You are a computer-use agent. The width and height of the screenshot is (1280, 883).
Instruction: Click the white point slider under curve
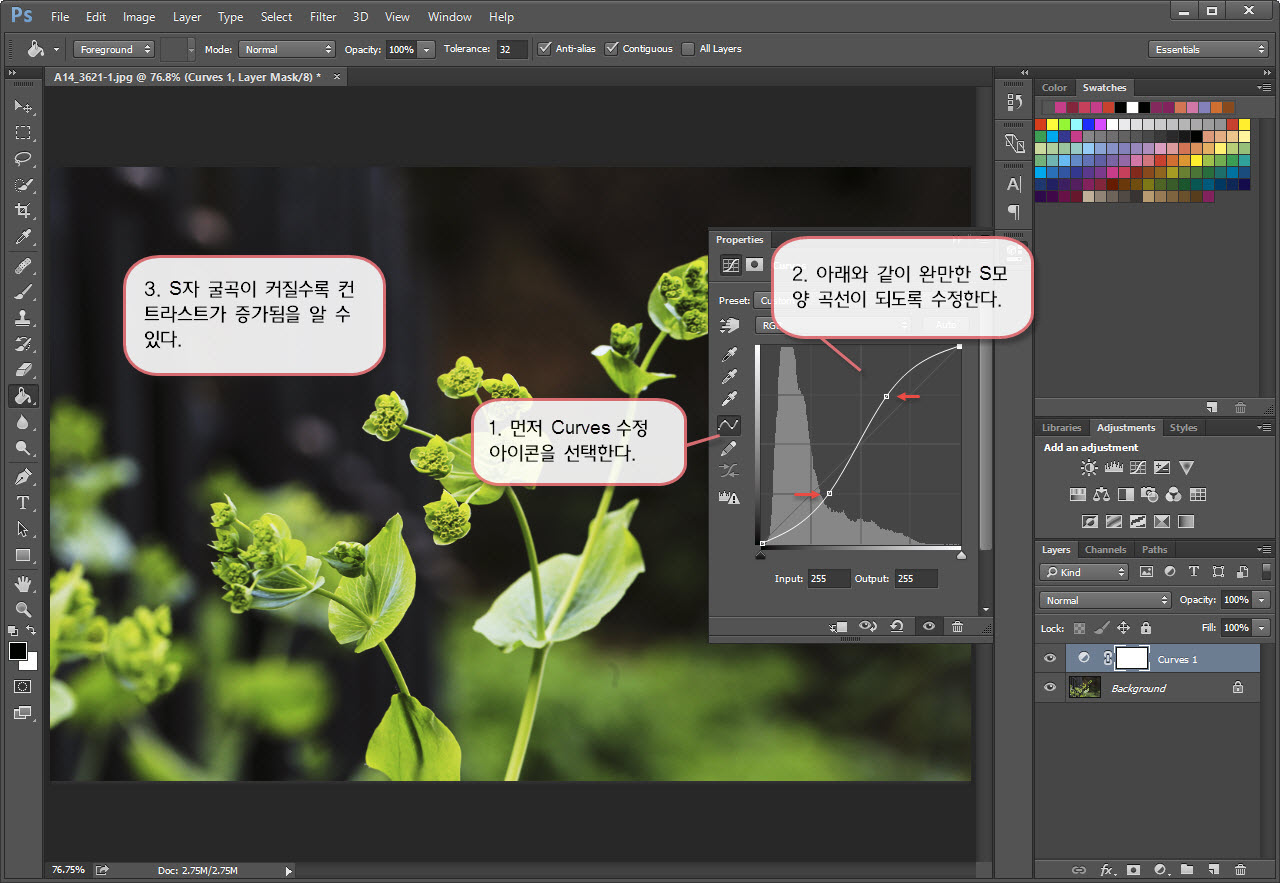[961, 555]
